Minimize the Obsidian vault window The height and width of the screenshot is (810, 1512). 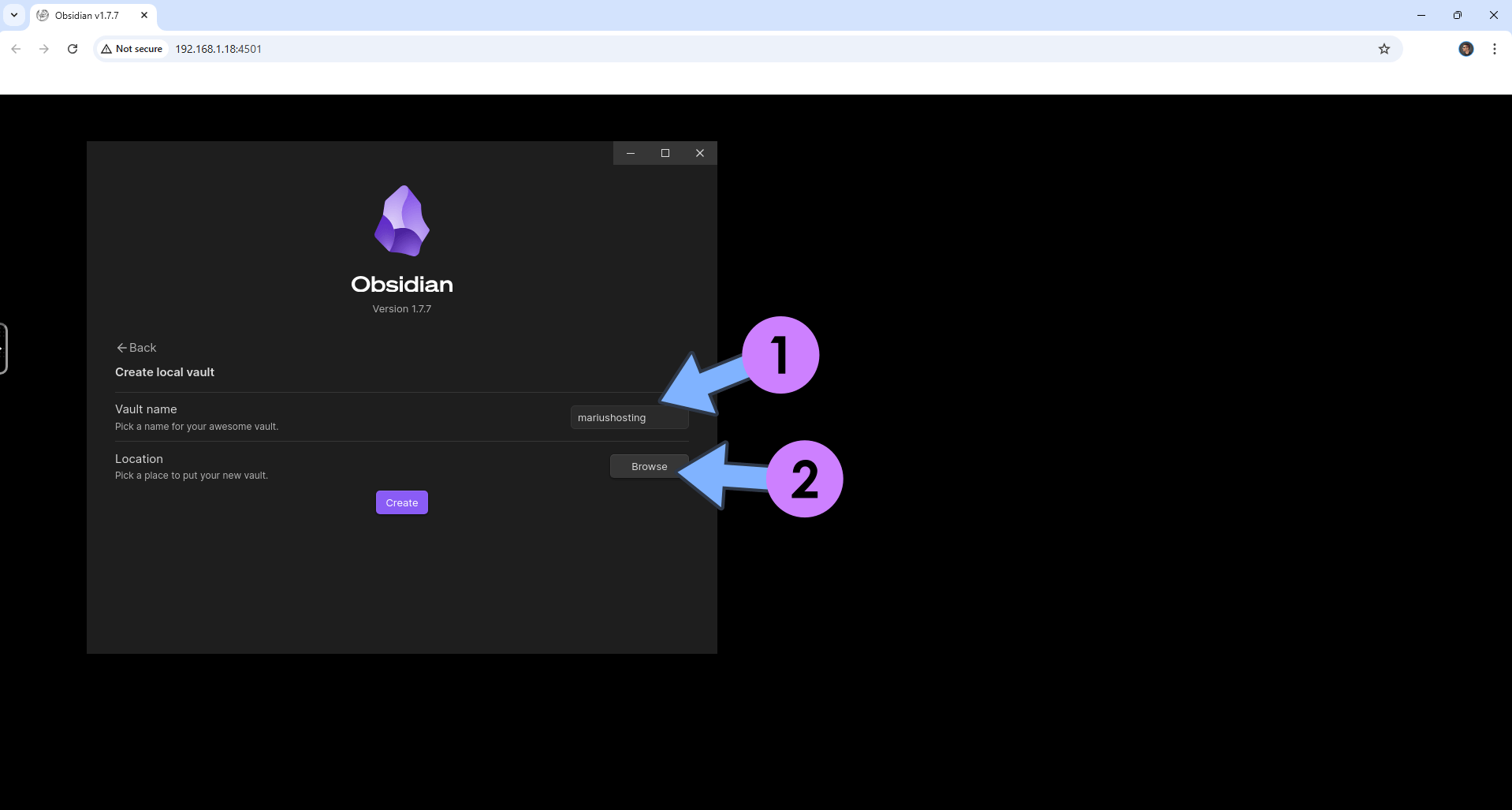631,153
